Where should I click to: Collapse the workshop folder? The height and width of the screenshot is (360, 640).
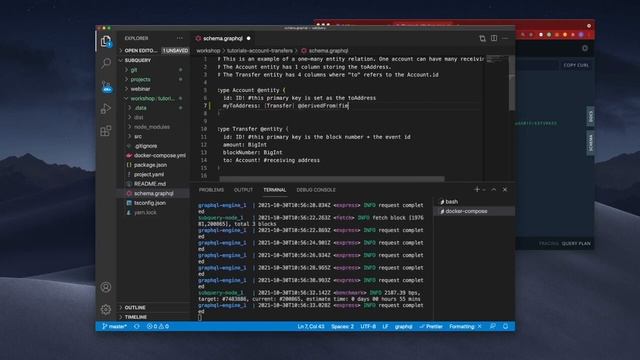click(153, 98)
